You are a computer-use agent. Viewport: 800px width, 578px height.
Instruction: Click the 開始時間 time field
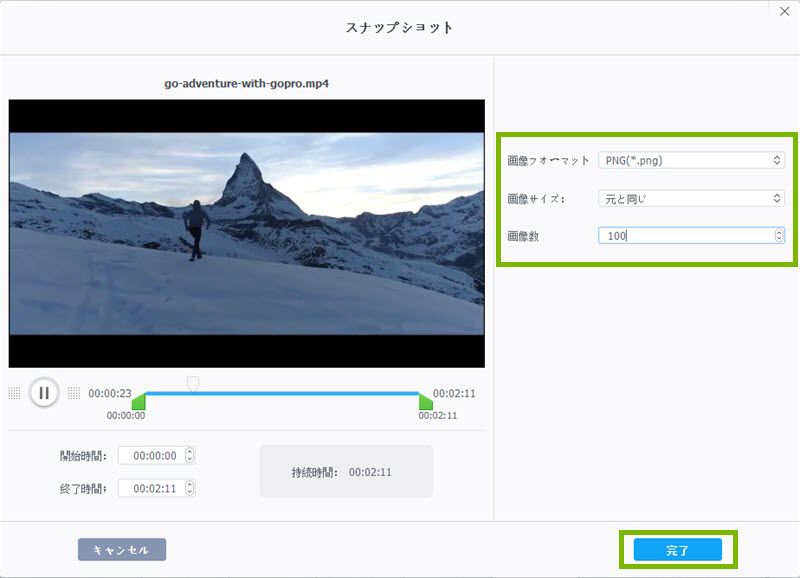[150, 456]
